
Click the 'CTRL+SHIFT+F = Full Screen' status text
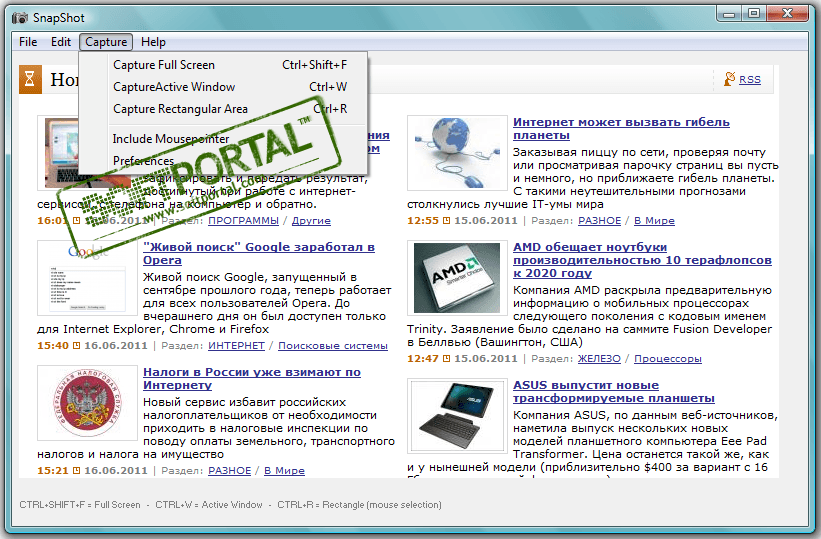click(x=80, y=505)
